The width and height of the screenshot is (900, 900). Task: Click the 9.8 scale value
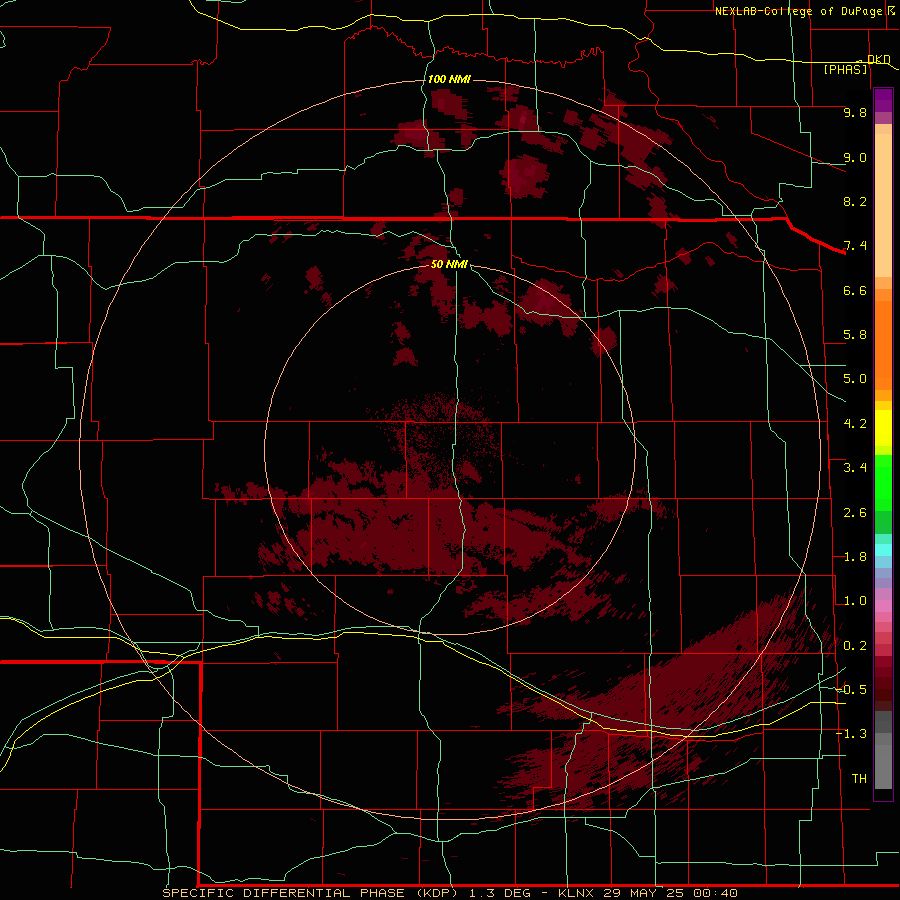(855, 112)
